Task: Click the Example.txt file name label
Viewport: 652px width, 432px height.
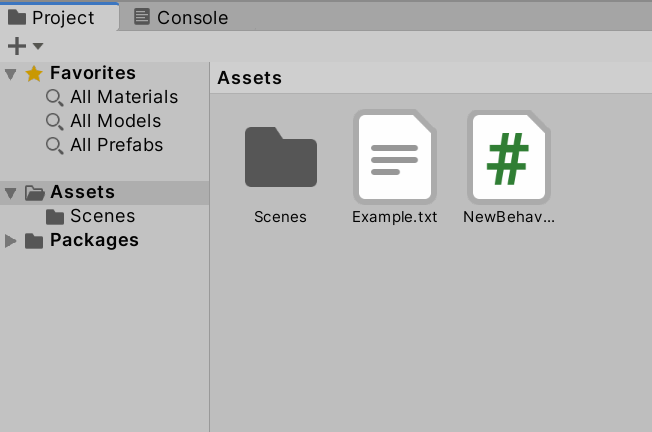Action: pyautogui.click(x=394, y=217)
